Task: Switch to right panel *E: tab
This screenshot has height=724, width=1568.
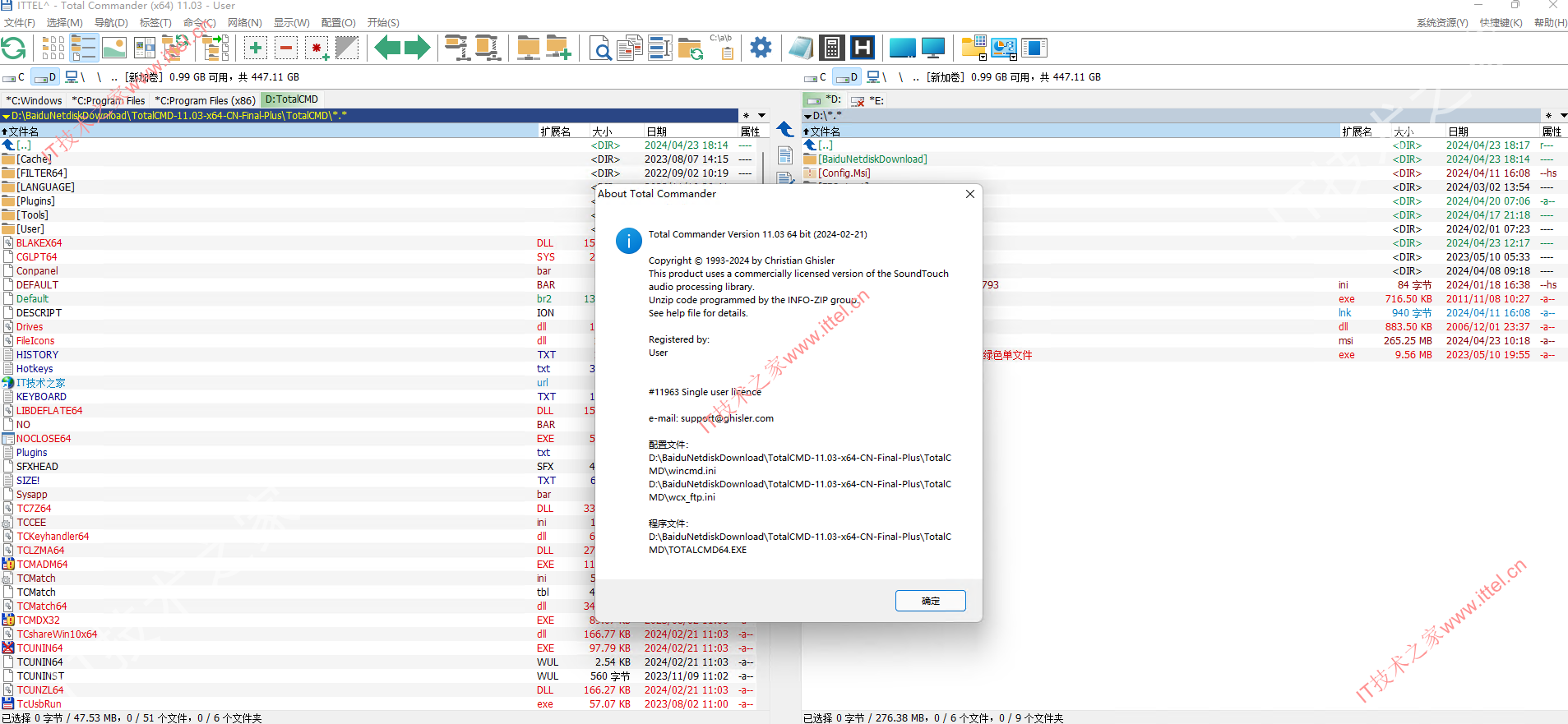Action: (x=867, y=100)
